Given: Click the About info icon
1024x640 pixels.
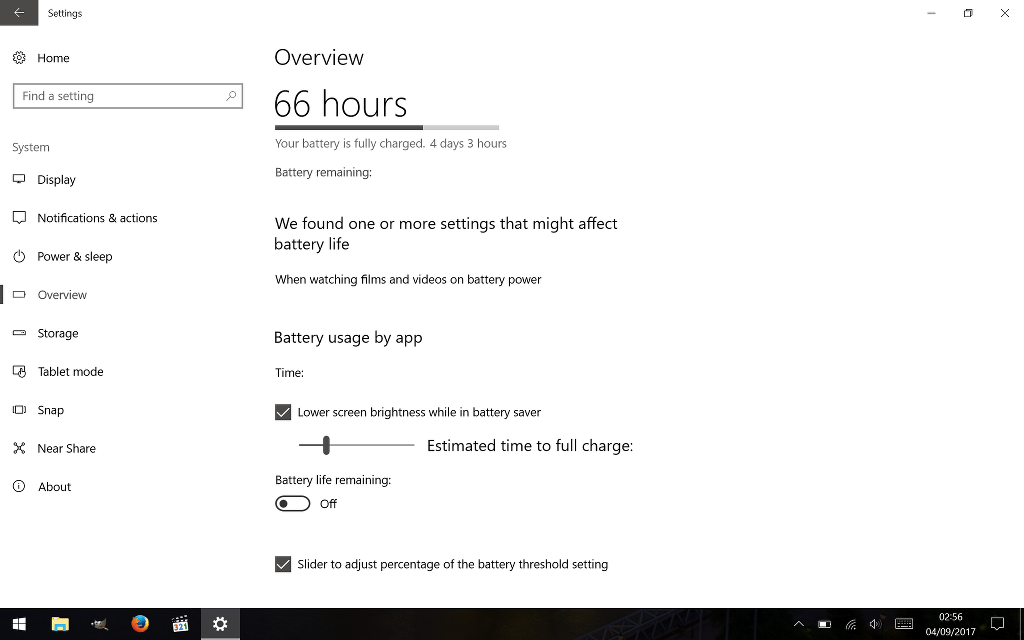Looking at the screenshot, I should (x=19, y=487).
